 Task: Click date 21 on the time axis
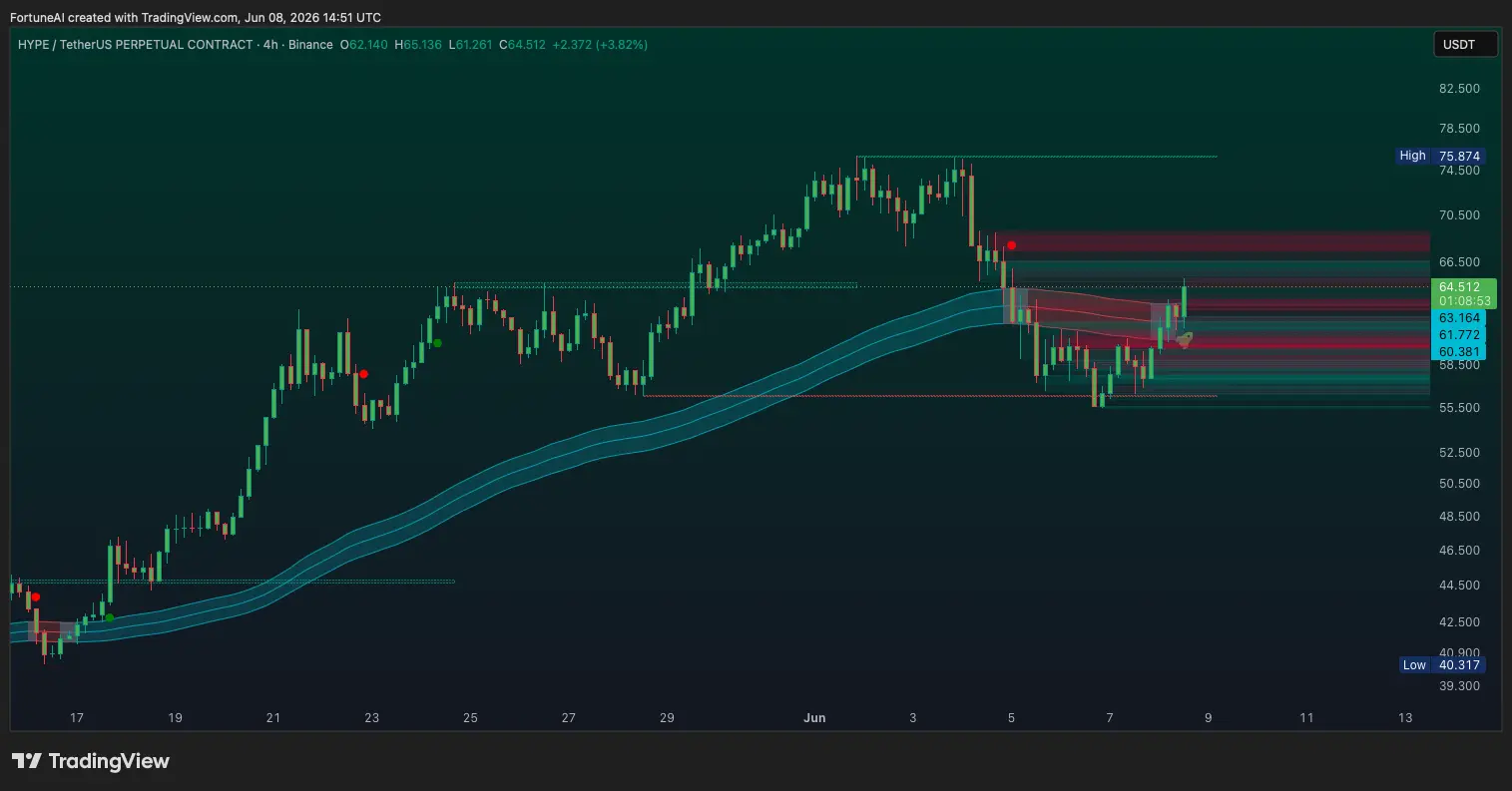(x=273, y=718)
